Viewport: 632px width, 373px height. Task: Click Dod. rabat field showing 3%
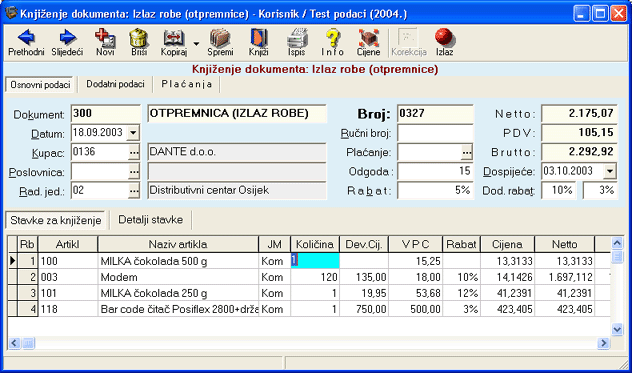600,190
